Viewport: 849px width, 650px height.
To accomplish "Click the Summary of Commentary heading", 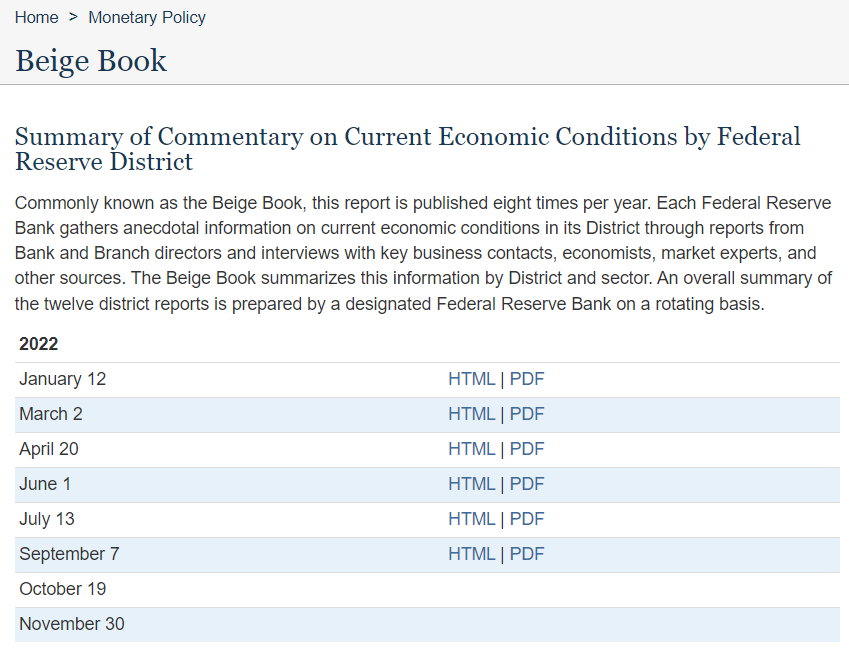I will tap(407, 148).
